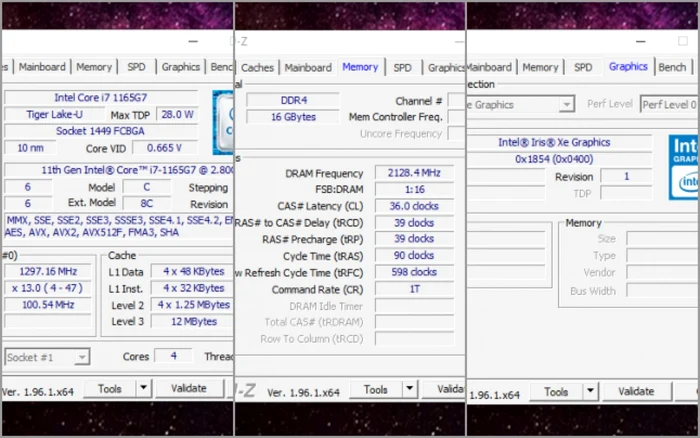This screenshot has height=438, width=700.
Task: Minimize the right CPU-Z window
Action: point(641,42)
